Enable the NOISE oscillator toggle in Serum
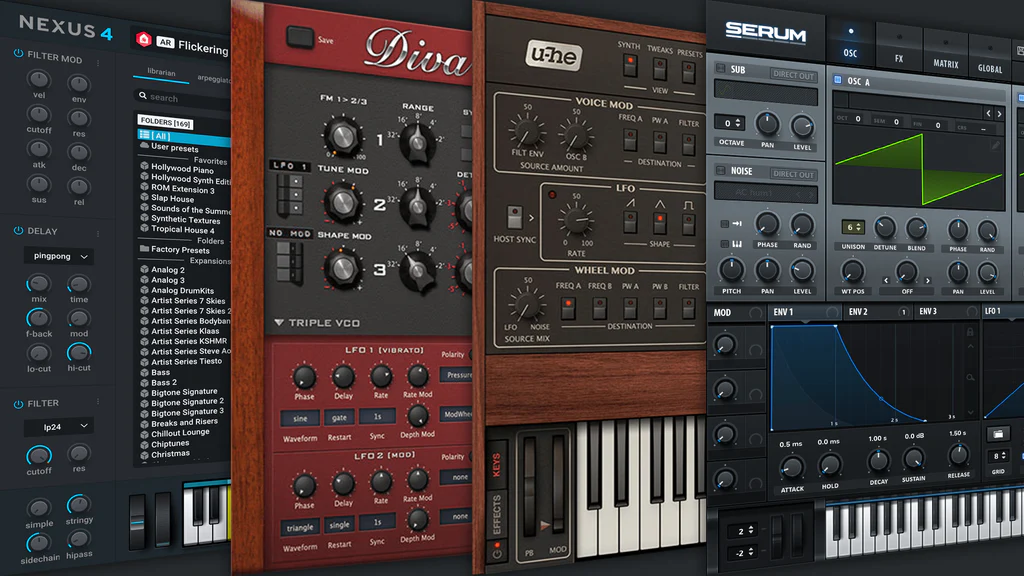1024x576 pixels. [x=720, y=171]
